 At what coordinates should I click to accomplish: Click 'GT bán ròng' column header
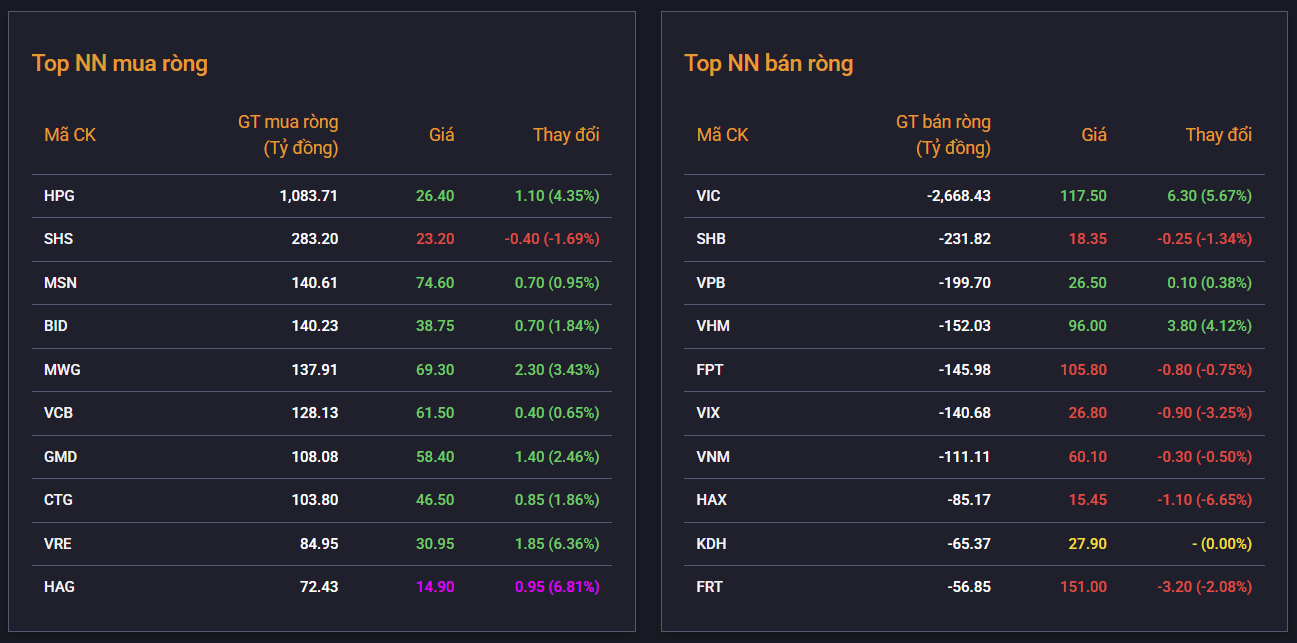pos(943,135)
